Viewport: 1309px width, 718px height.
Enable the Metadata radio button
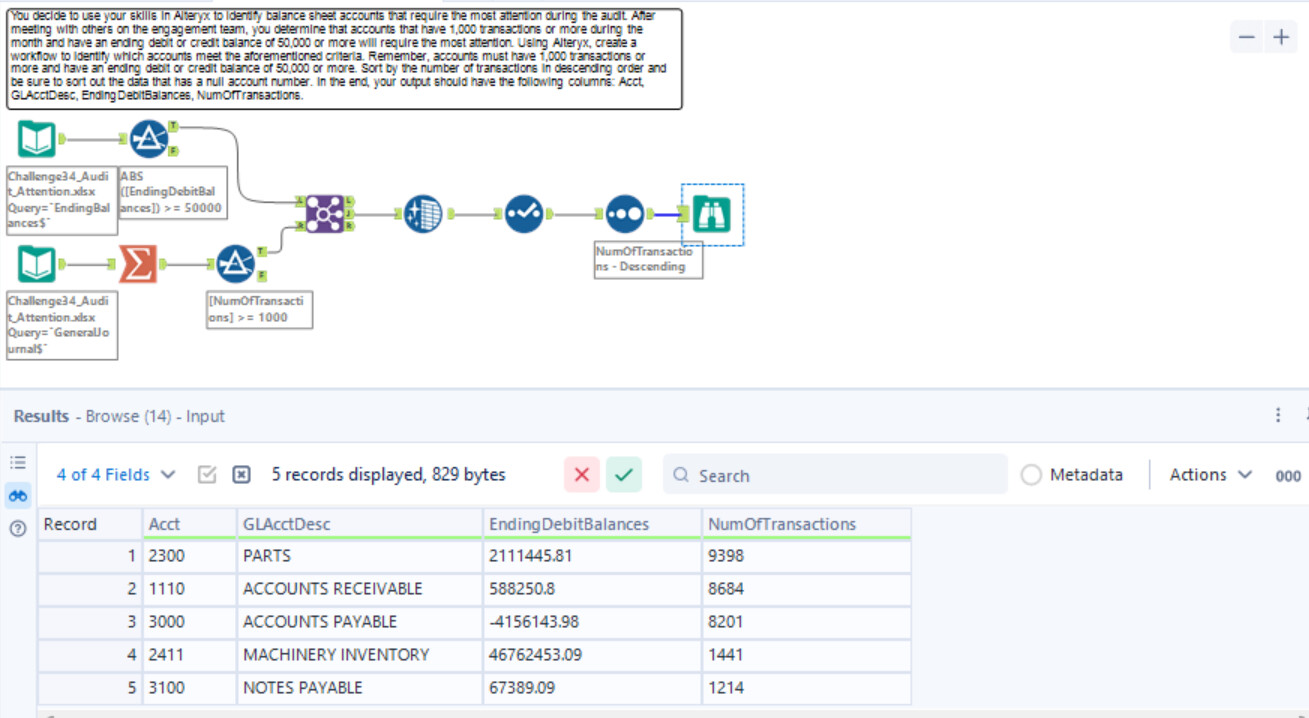(x=1031, y=475)
